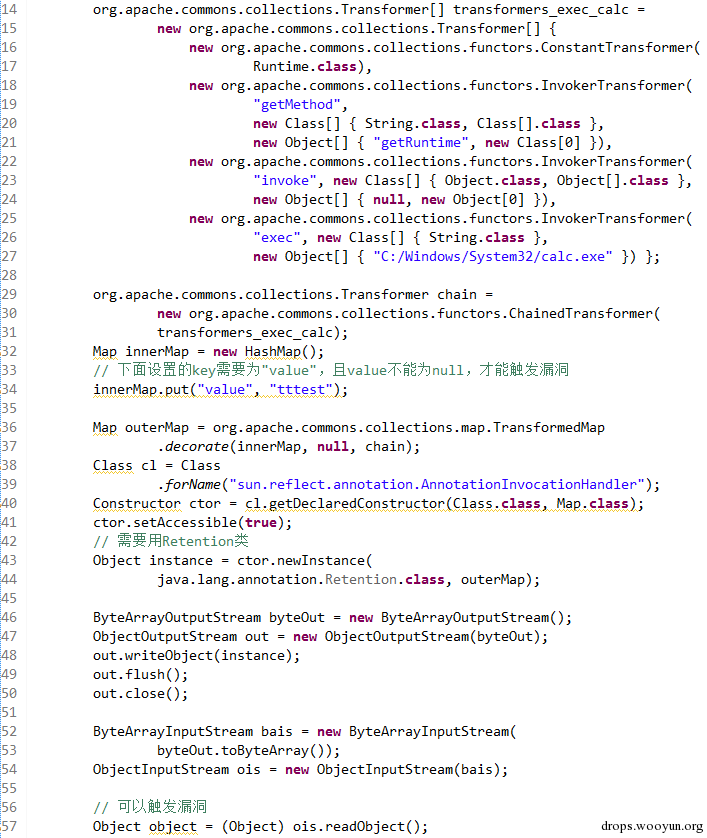Click the "invoke" string on line 23
Image resolution: width=707 pixels, height=838 pixels.
285,181
